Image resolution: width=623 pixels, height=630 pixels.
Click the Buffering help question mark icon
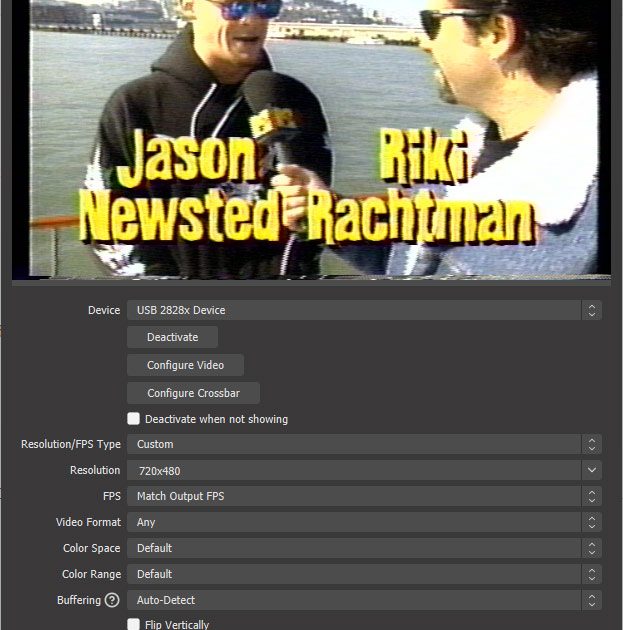point(112,600)
